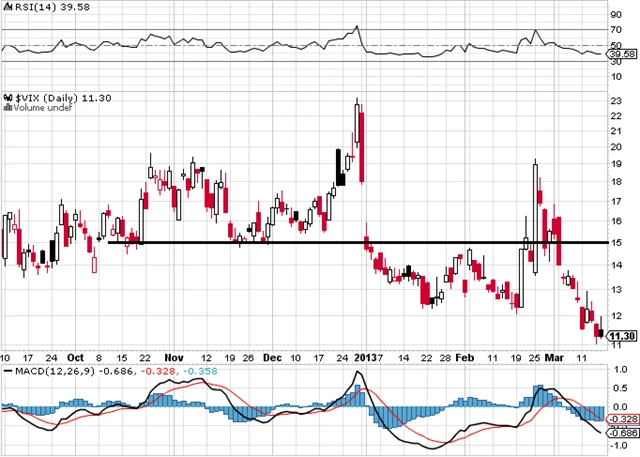Screen dimensions: 640x457
Task: Click the MACD(12,26,9) legend text
Action: (49, 370)
